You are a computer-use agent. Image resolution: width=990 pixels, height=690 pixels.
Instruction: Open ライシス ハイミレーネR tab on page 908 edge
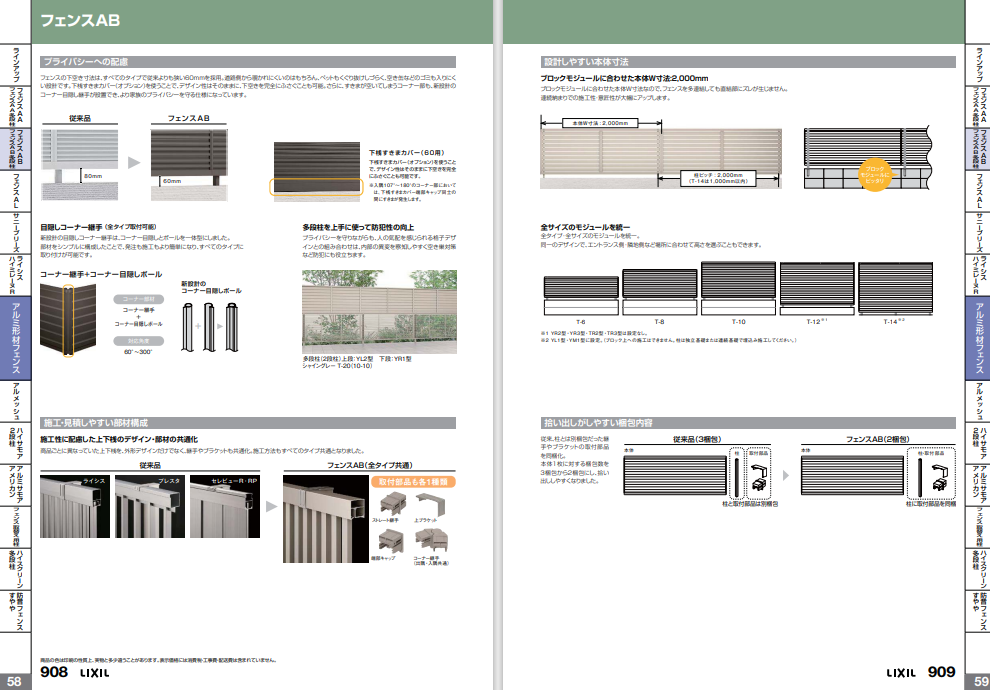point(15,275)
